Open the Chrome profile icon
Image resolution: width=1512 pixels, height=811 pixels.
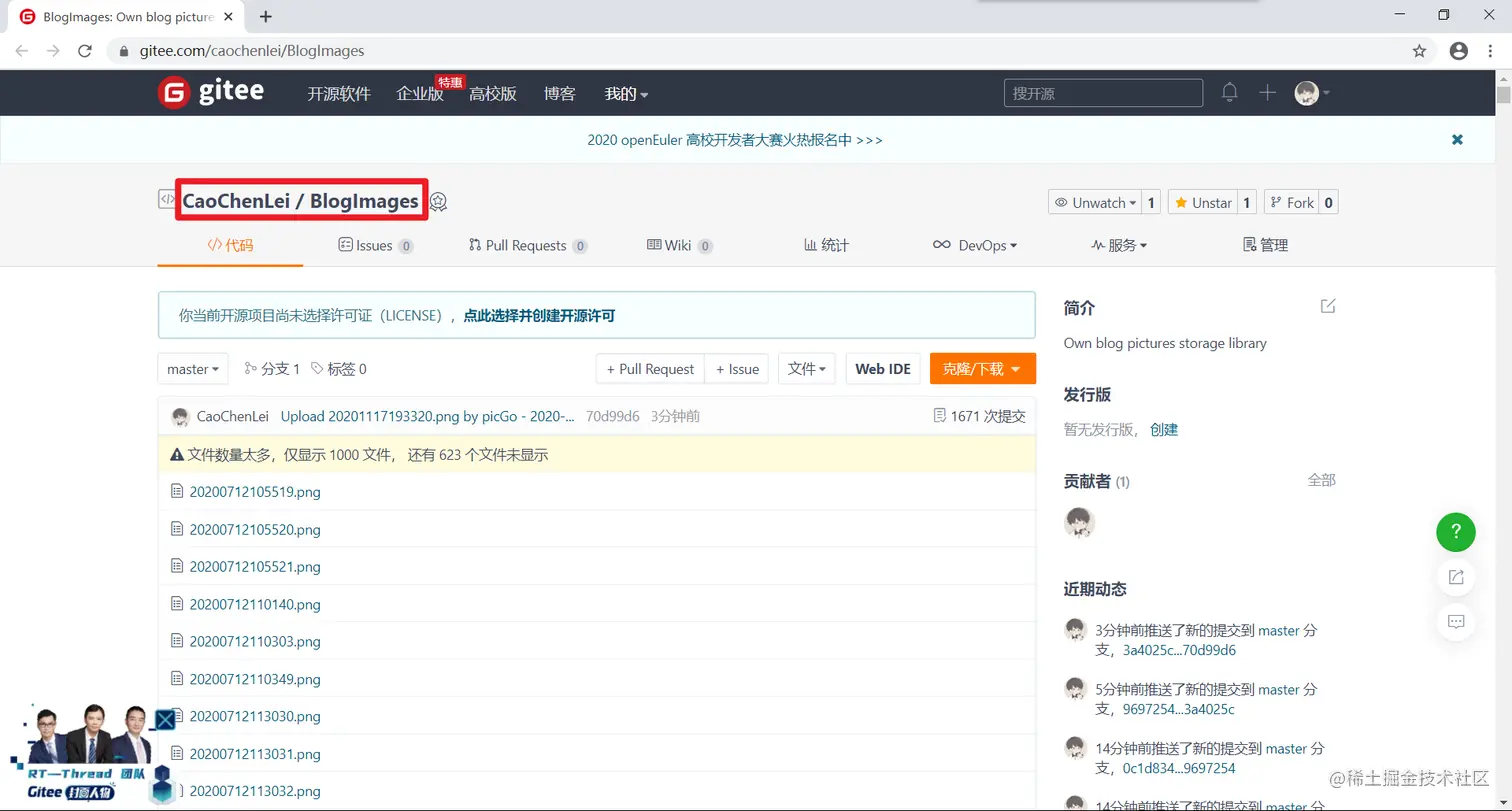click(1459, 50)
